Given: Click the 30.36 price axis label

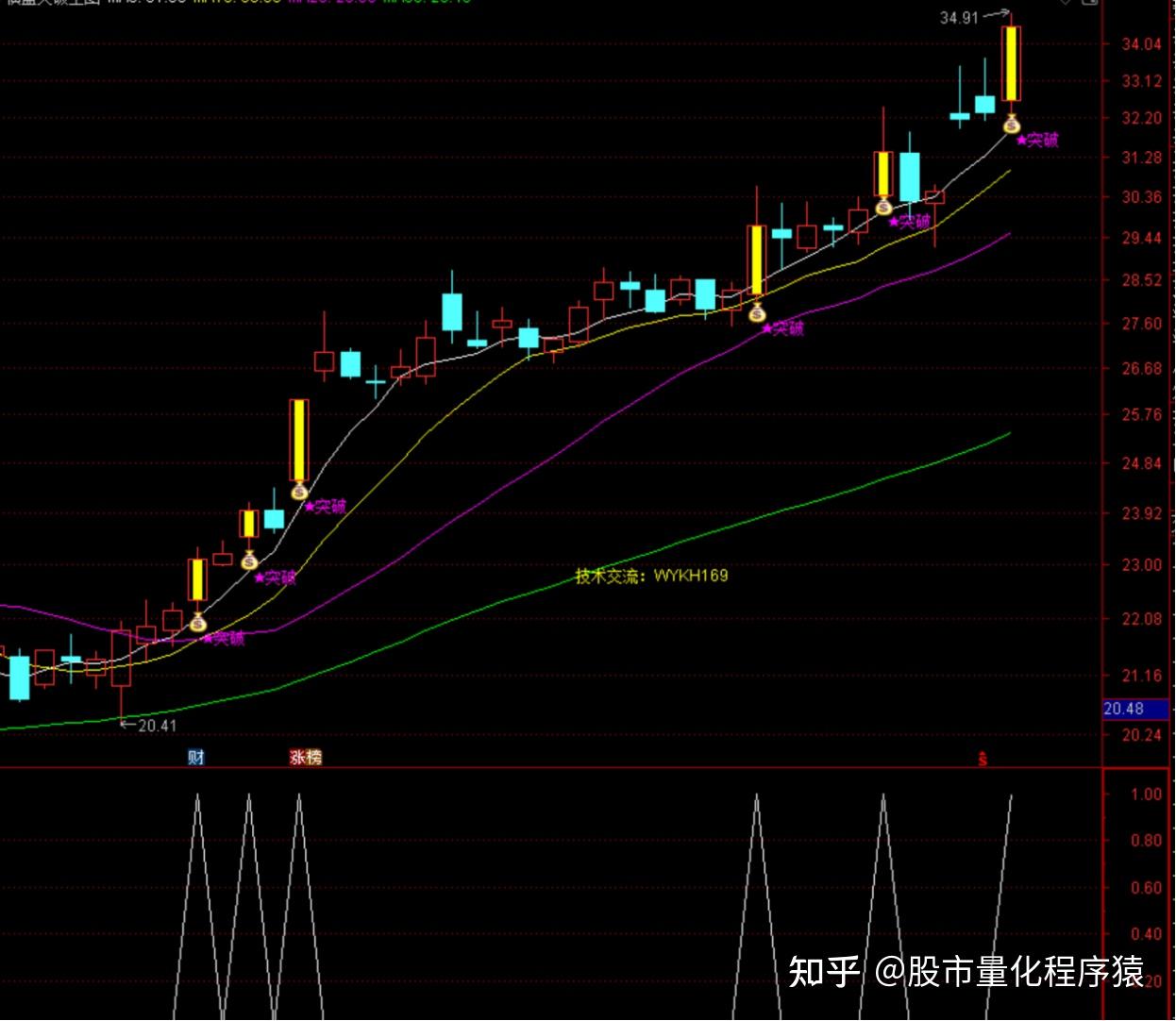Looking at the screenshot, I should [1141, 197].
